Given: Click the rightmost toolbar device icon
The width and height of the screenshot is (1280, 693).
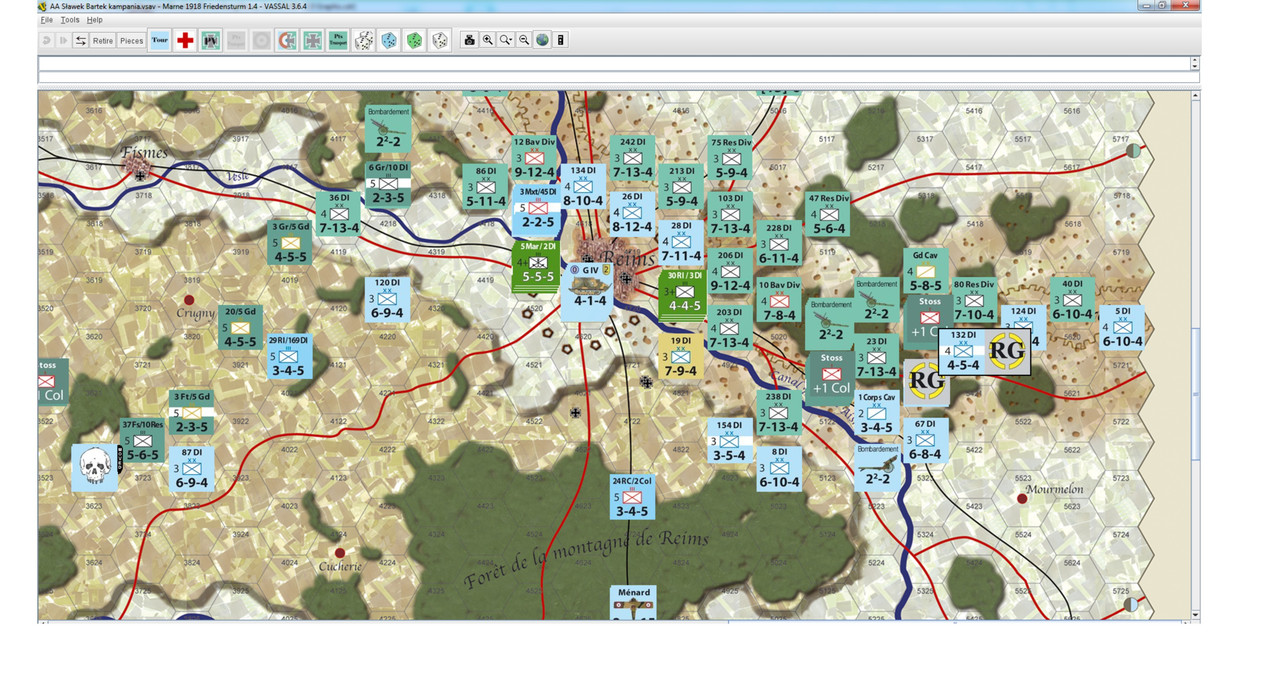Looking at the screenshot, I should [x=561, y=40].
